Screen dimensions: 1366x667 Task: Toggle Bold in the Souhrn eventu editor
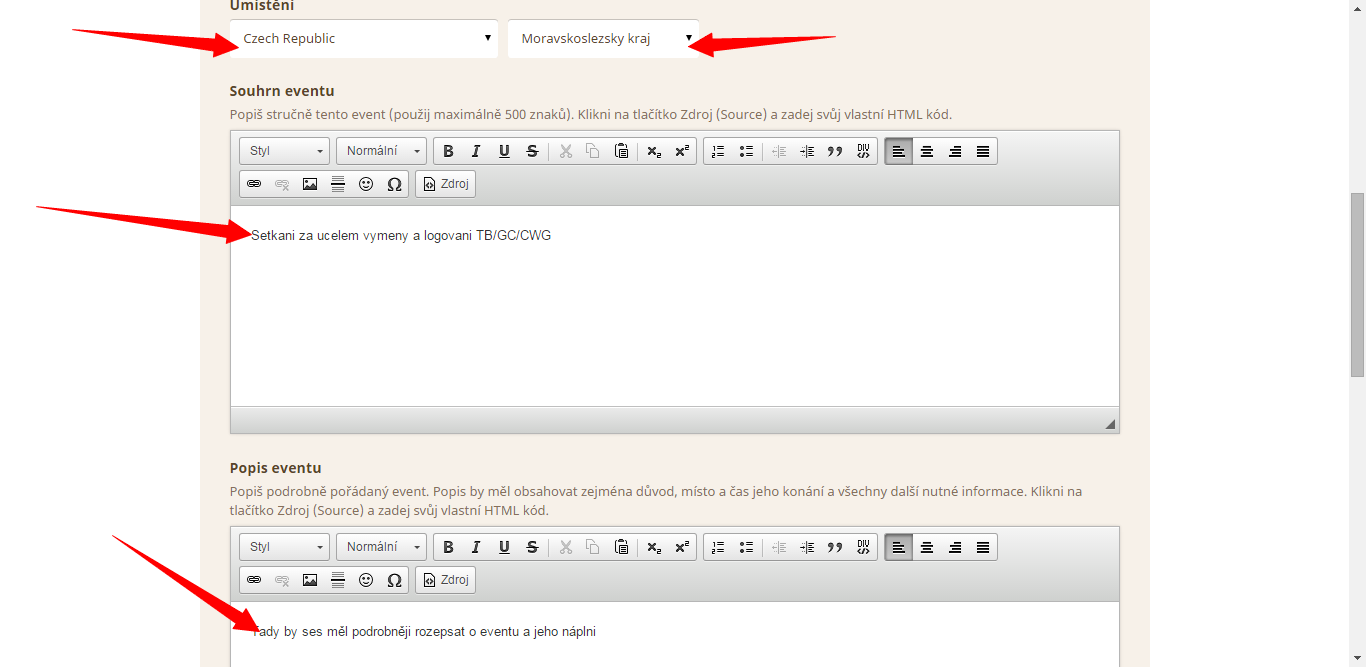point(448,151)
